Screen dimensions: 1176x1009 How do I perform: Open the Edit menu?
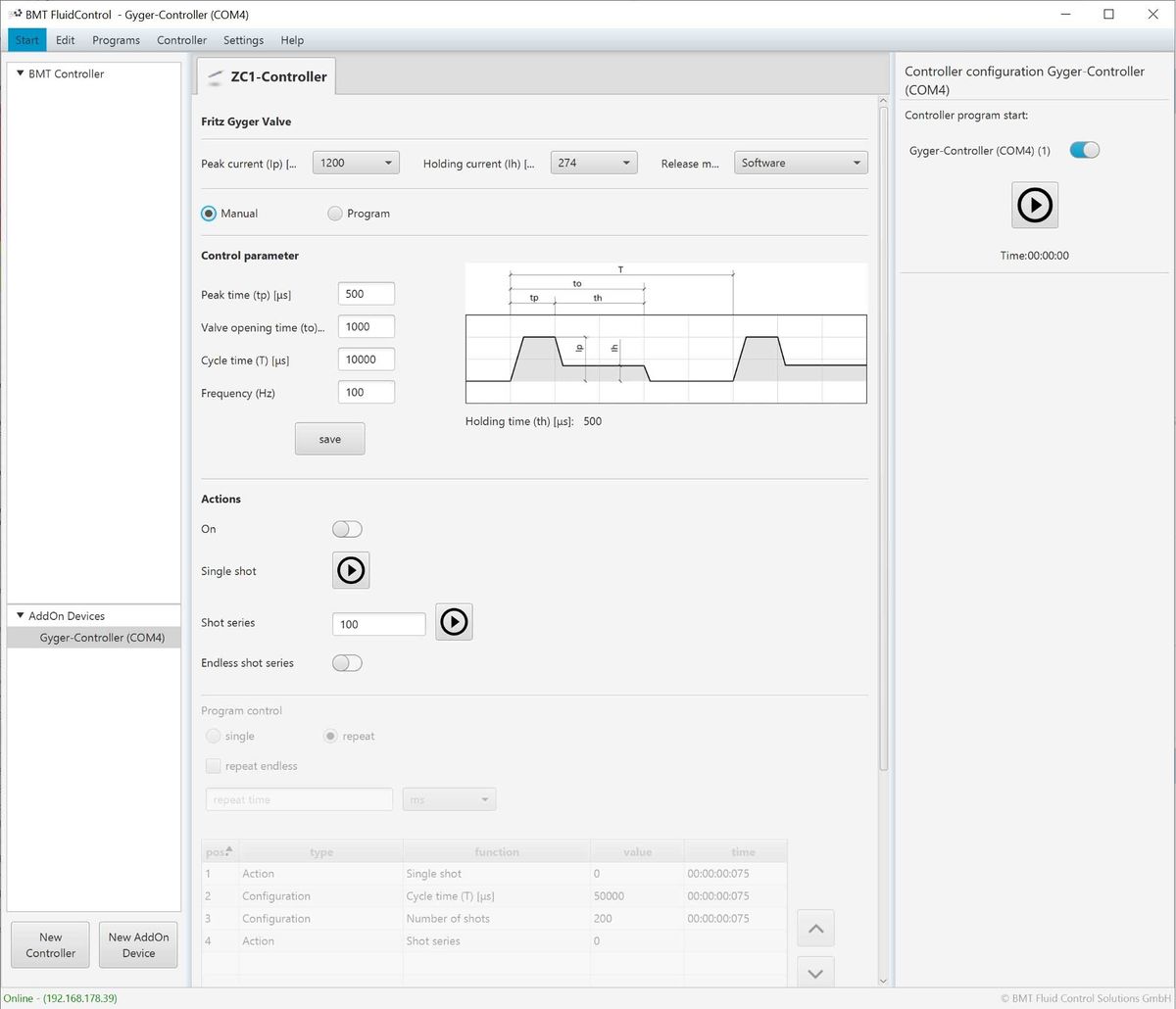click(66, 40)
